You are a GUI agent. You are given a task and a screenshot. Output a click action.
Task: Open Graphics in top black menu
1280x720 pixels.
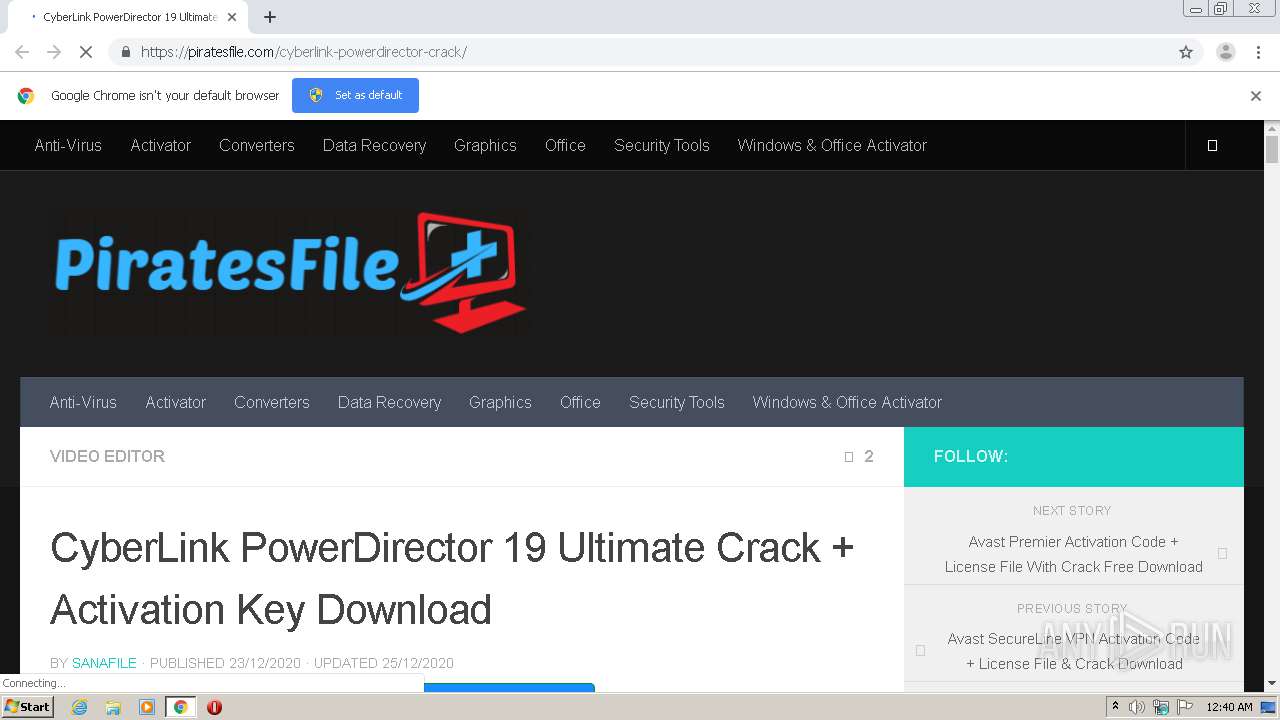(x=485, y=145)
